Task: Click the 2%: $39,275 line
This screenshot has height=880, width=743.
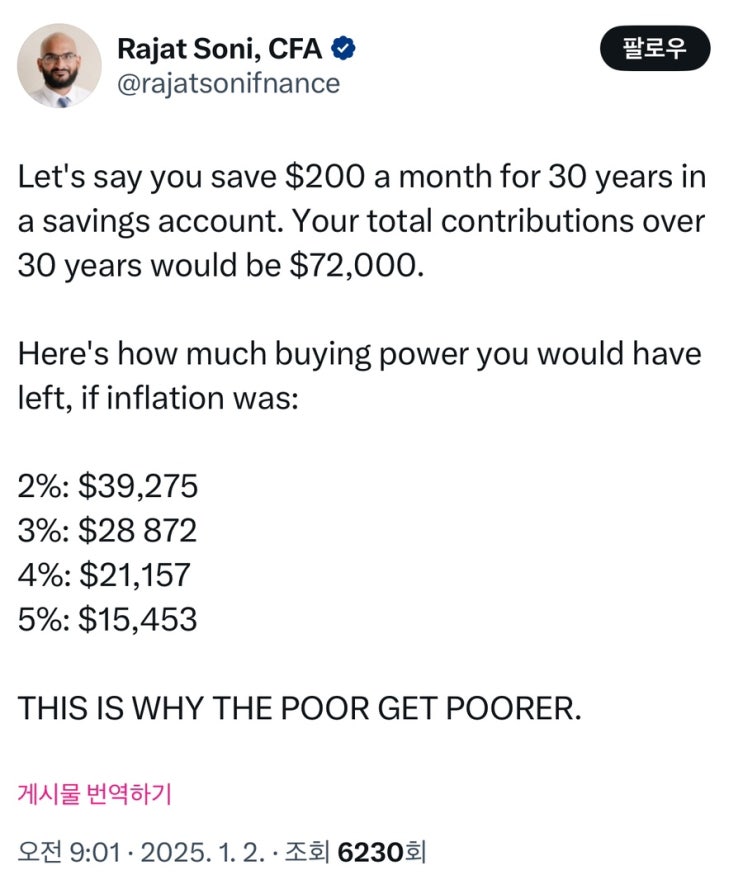Action: (108, 486)
